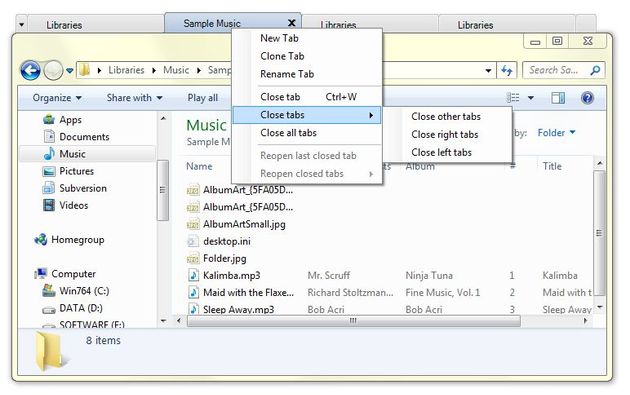Open the view options dropdown arrow
Screen dimensions: 630x395
[531, 98]
